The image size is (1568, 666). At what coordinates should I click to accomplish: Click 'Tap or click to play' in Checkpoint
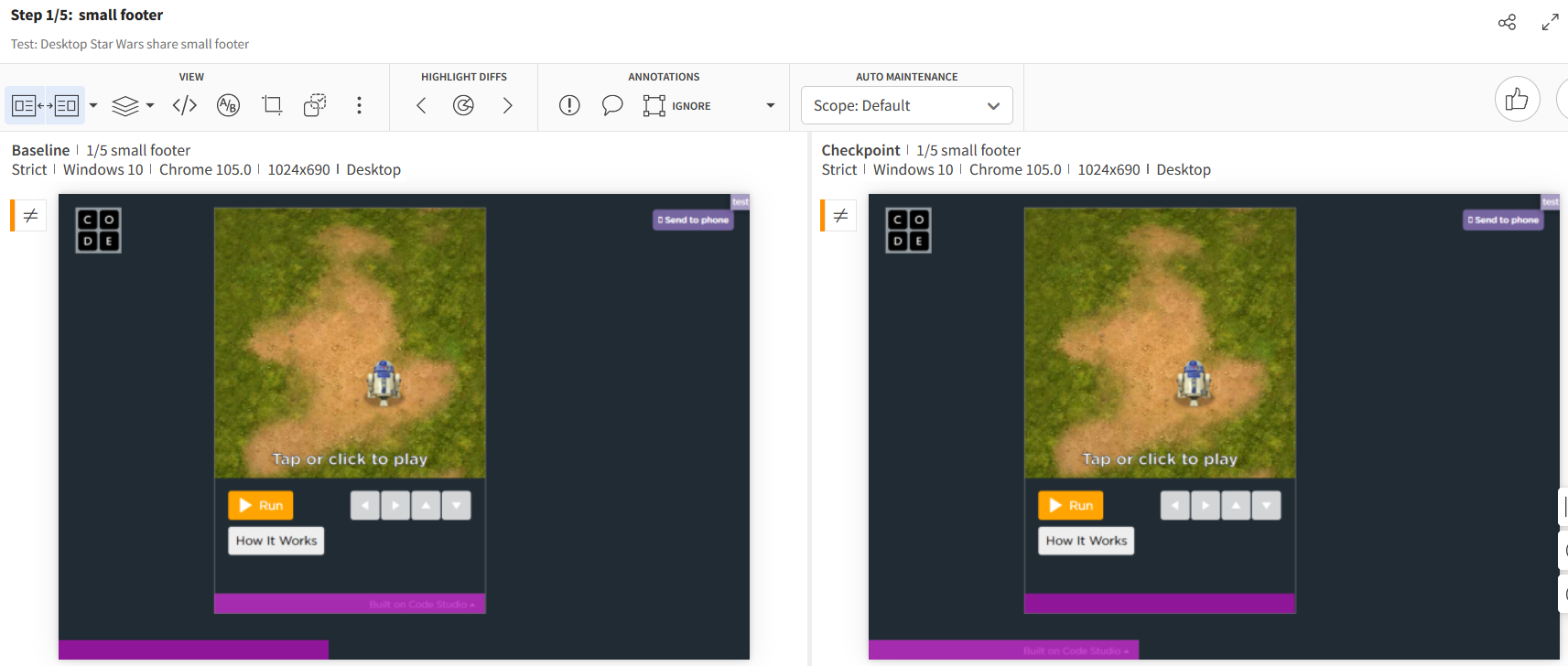pos(1160,459)
